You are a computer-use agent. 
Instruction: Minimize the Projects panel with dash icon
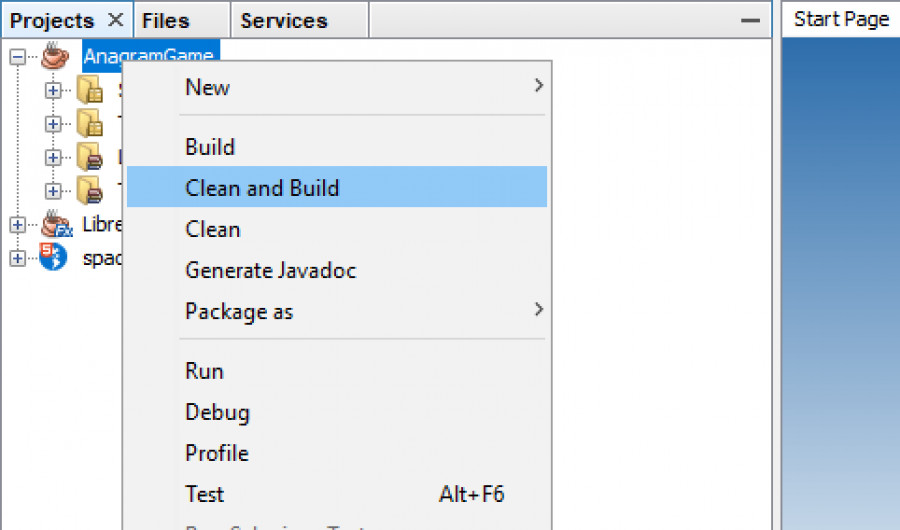coord(750,21)
